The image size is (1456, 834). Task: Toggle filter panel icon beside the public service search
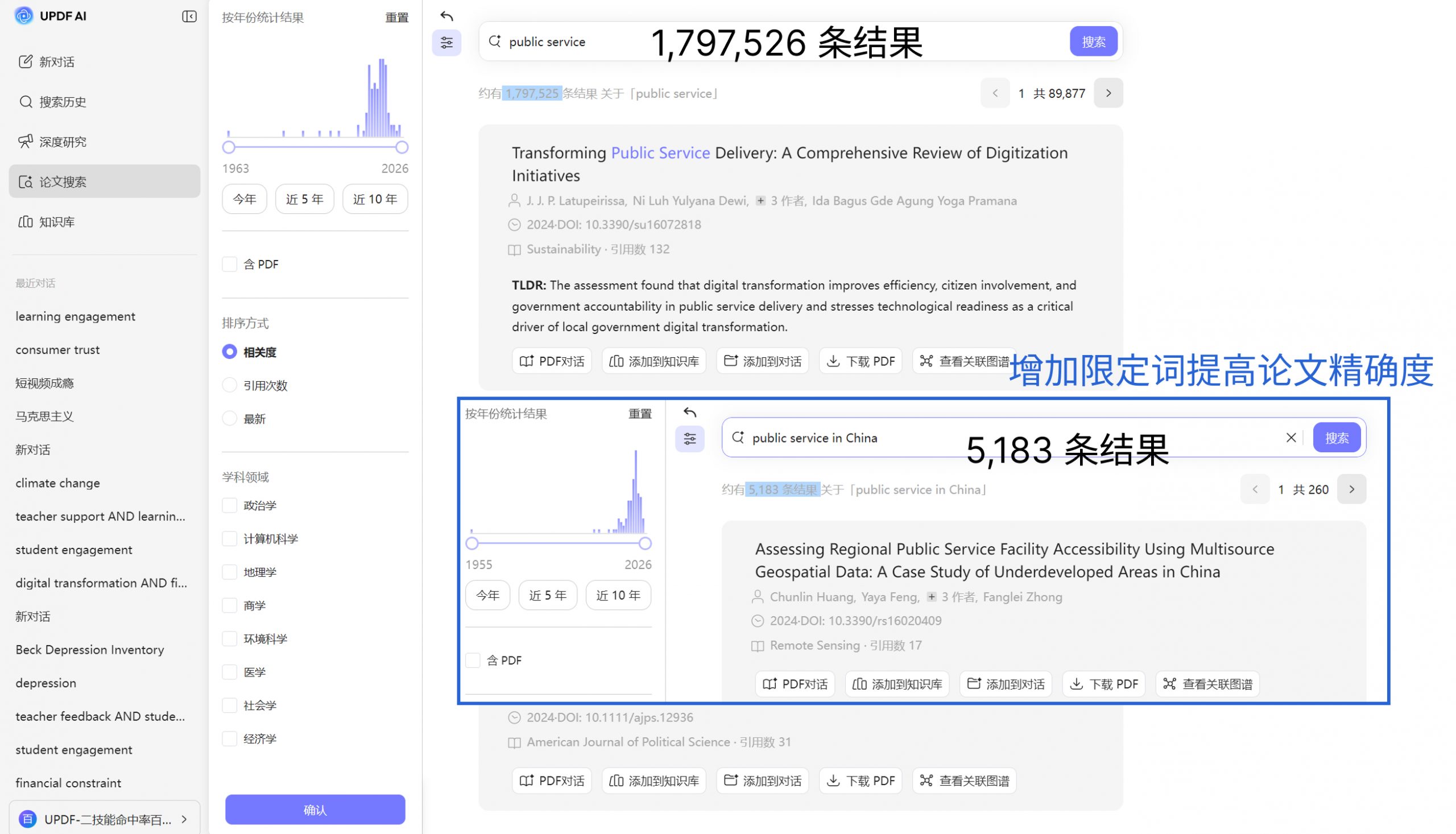(x=446, y=43)
